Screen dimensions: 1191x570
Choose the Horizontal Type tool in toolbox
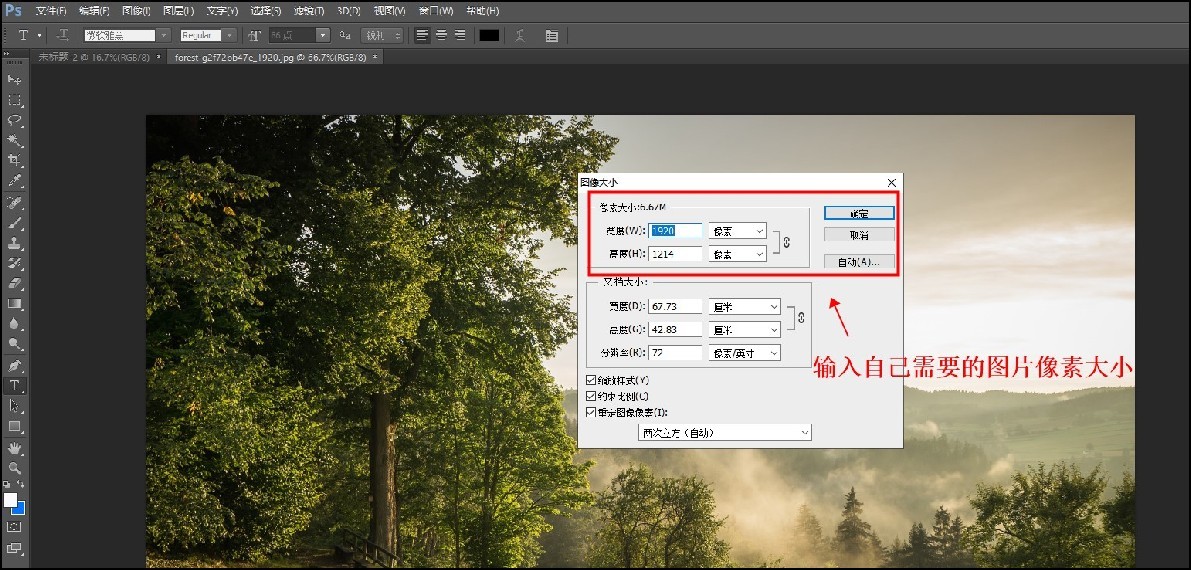coord(15,385)
